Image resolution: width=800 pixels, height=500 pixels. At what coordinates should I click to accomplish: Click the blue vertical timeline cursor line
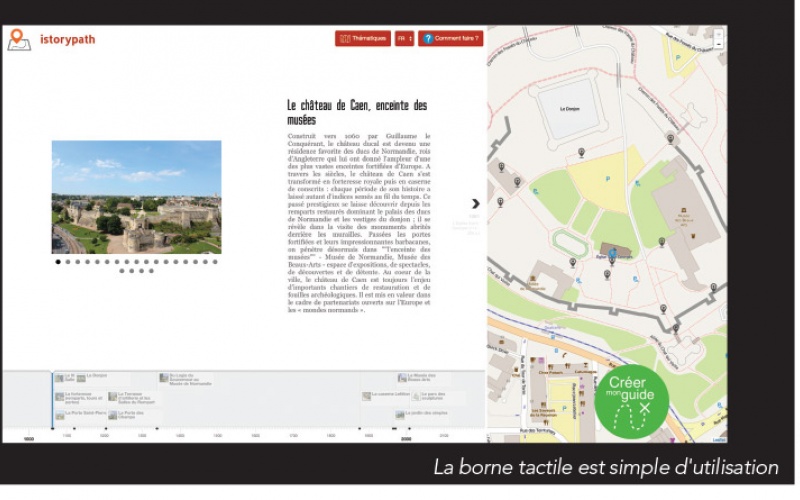click(x=53, y=399)
